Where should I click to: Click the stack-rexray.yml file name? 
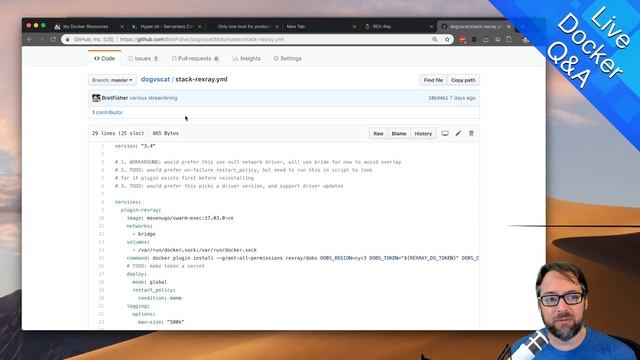pos(201,79)
